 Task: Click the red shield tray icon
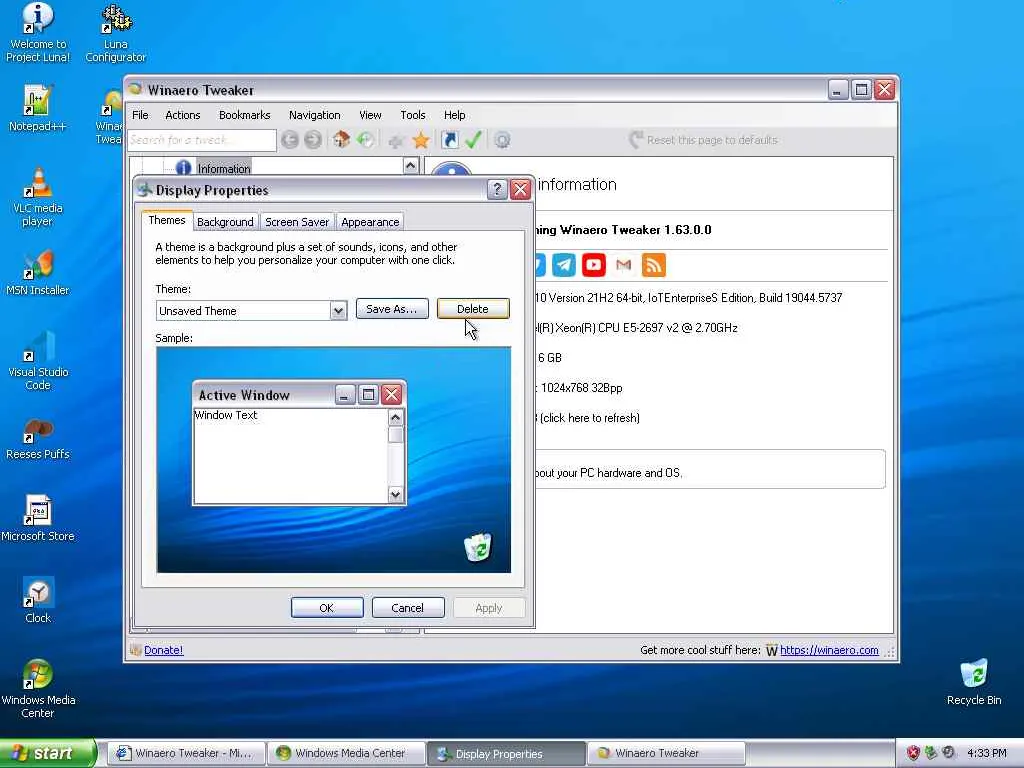914,753
